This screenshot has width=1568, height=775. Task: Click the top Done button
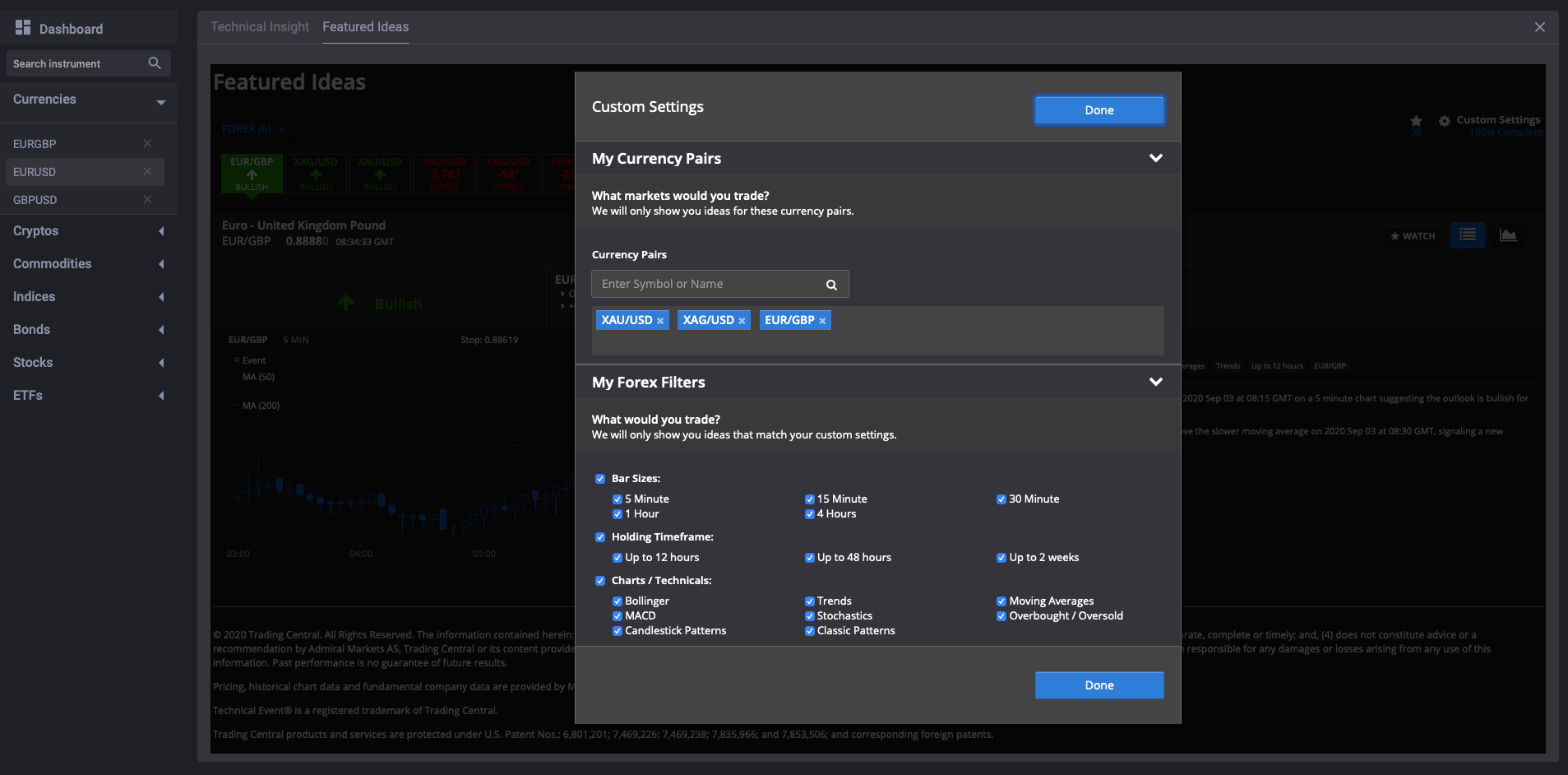point(1099,110)
